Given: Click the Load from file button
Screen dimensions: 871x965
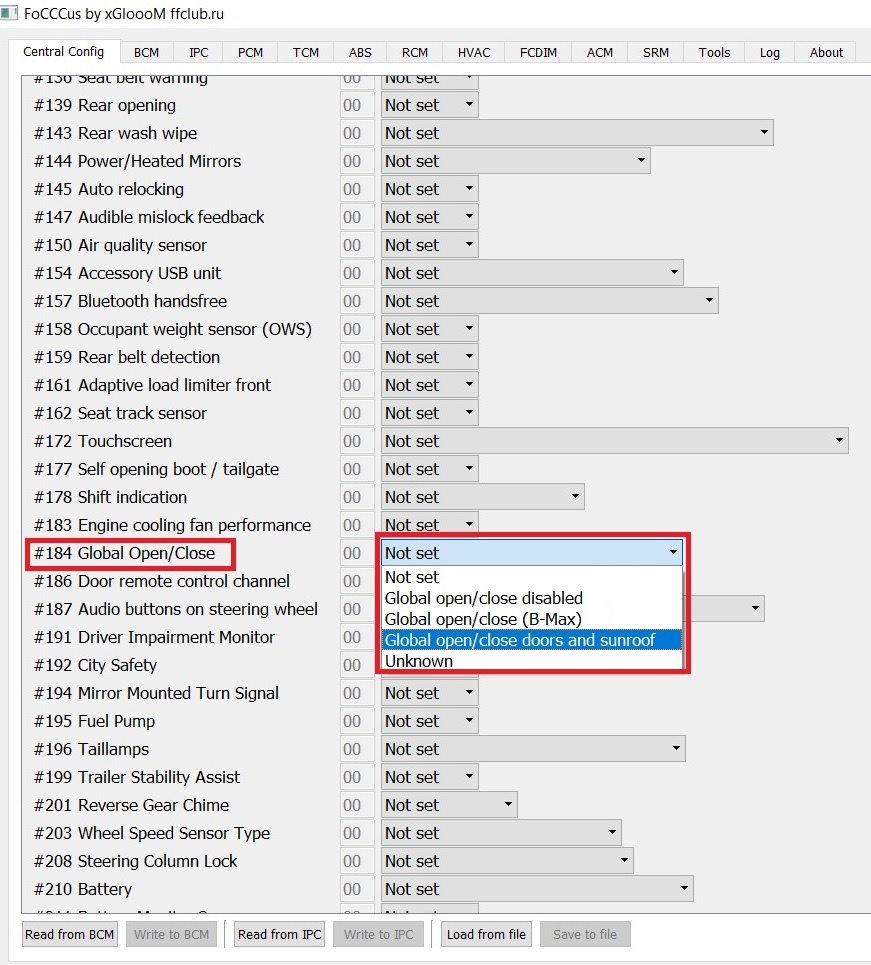Looking at the screenshot, I should [486, 934].
